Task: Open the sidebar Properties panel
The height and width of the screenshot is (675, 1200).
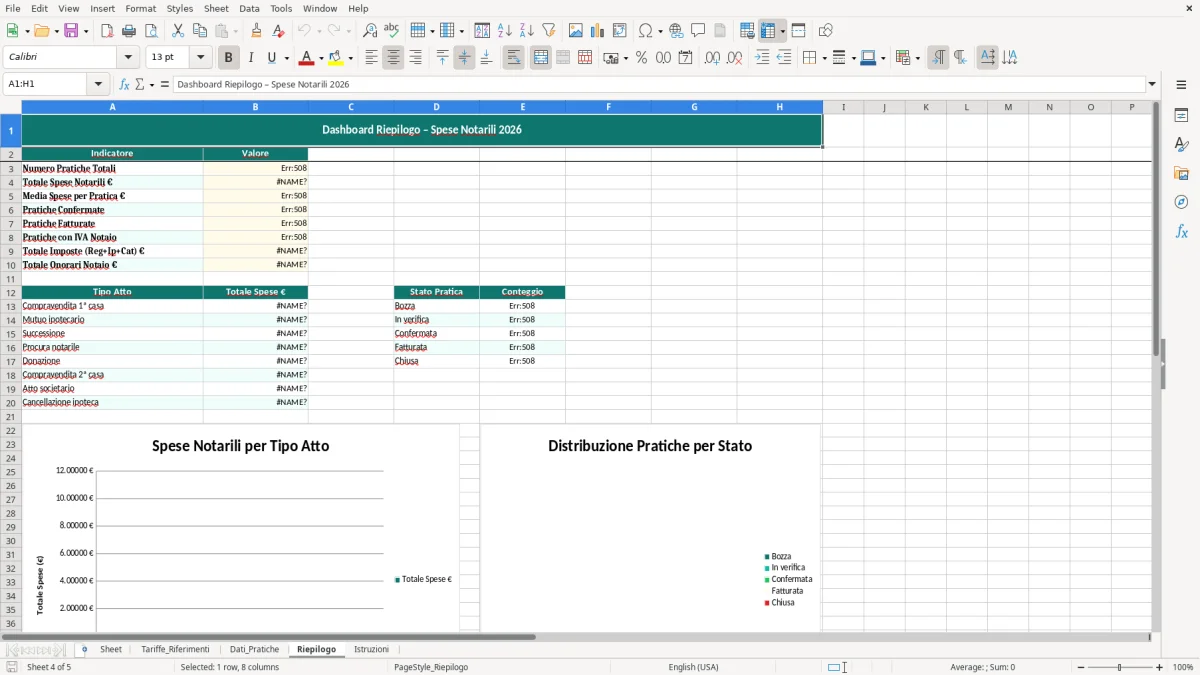Action: point(1181,115)
